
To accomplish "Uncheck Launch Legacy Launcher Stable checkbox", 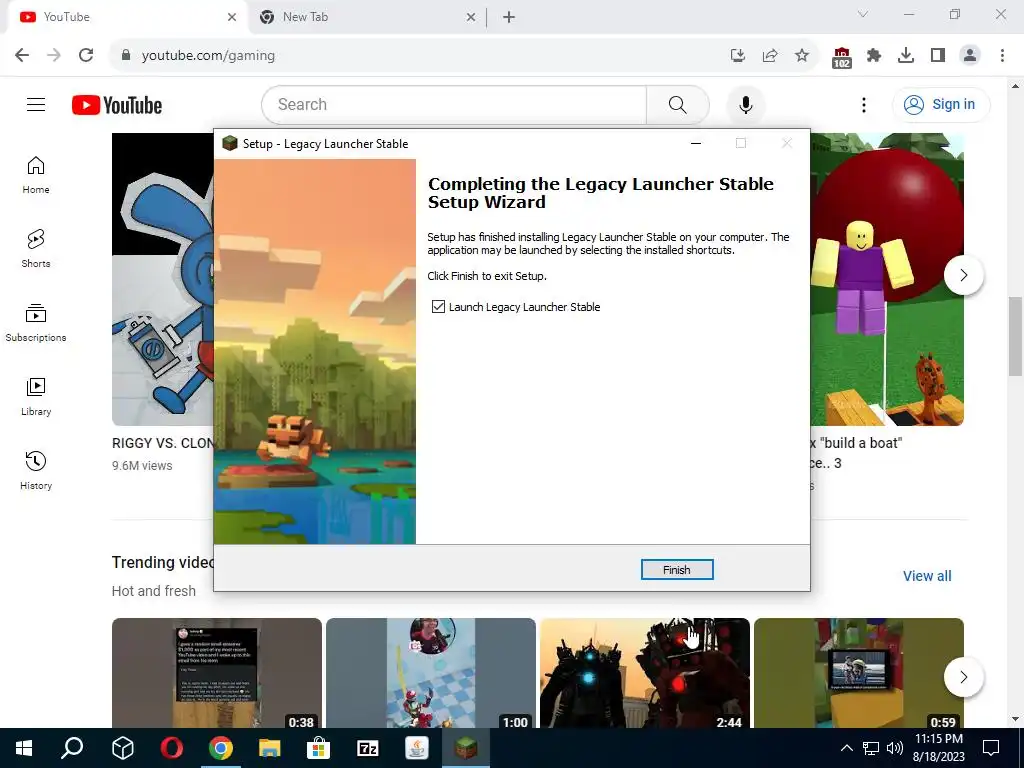I will 438,307.
